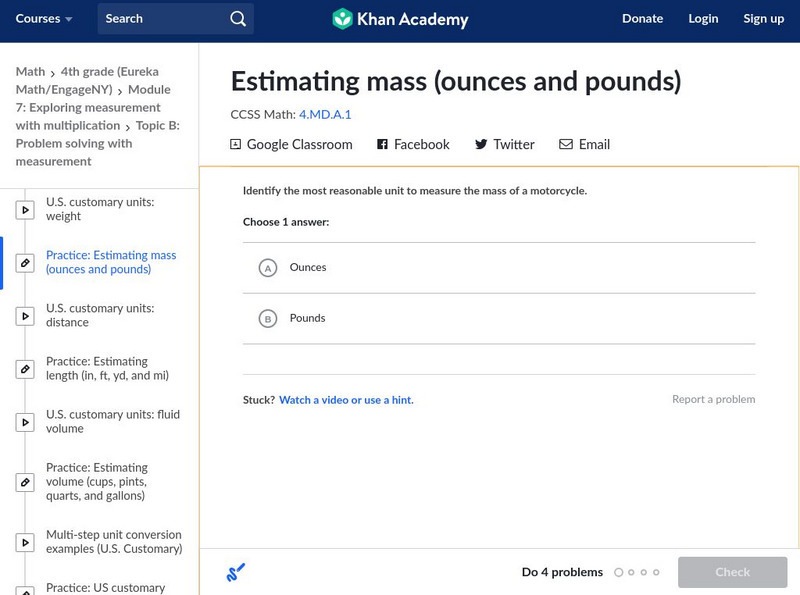
Task: Open 'Watch a video or use a hint'
Action: 346,400
